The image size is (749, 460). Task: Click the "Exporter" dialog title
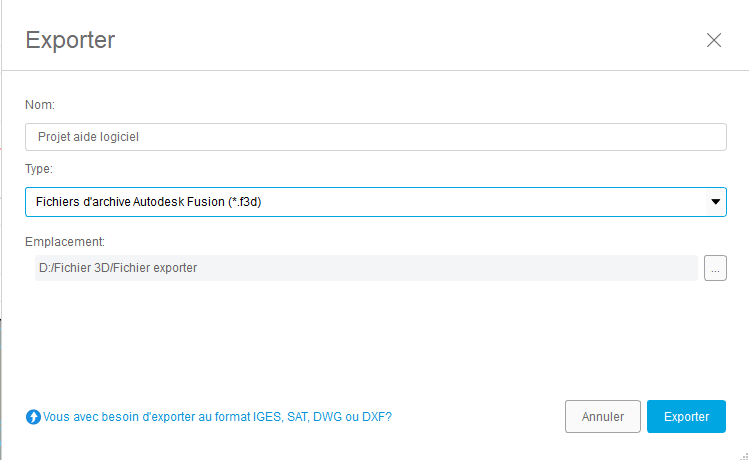point(70,41)
